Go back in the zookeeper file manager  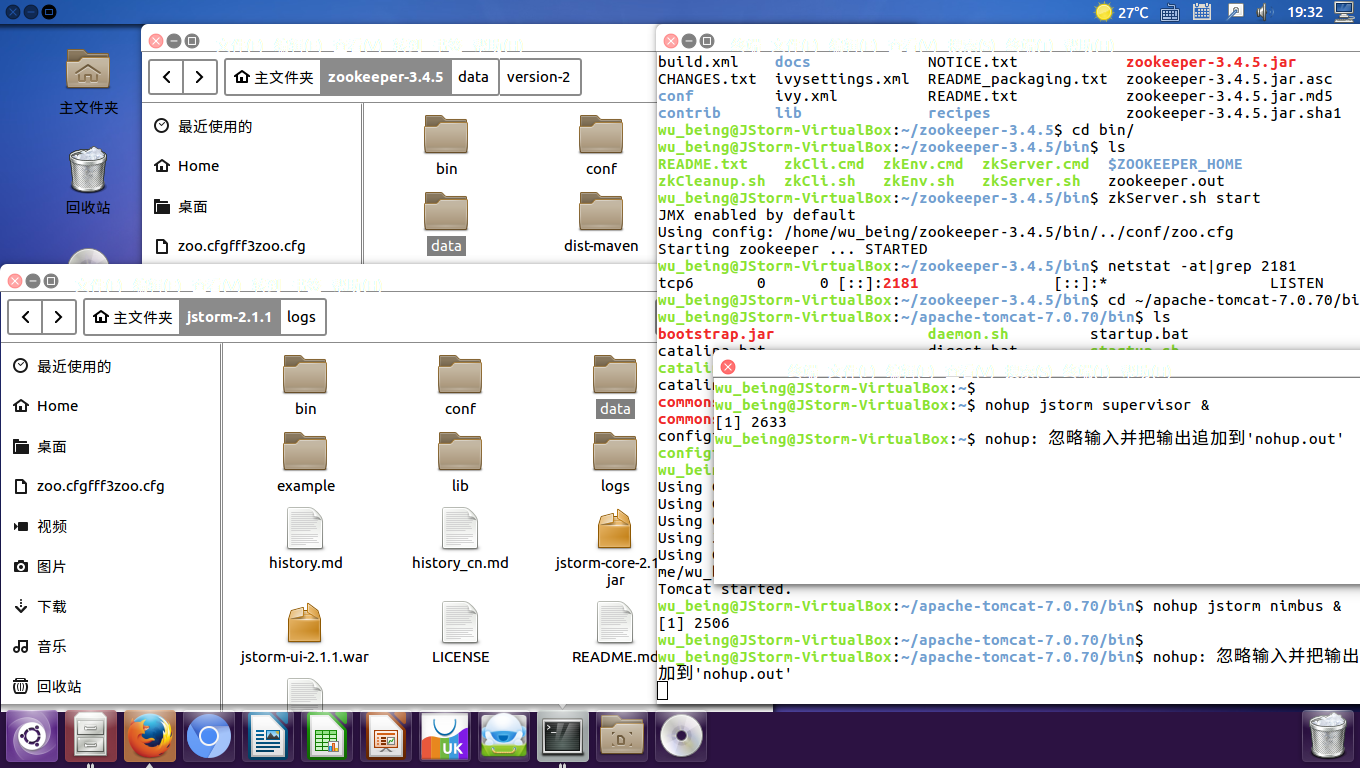[x=167, y=77]
